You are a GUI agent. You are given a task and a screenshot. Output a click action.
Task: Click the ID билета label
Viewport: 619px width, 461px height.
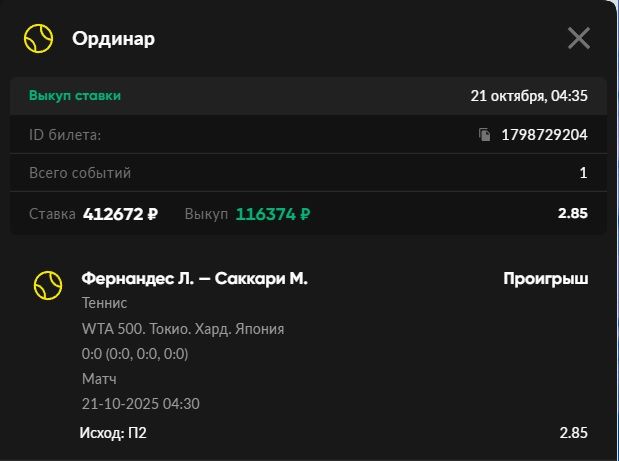click(65, 134)
